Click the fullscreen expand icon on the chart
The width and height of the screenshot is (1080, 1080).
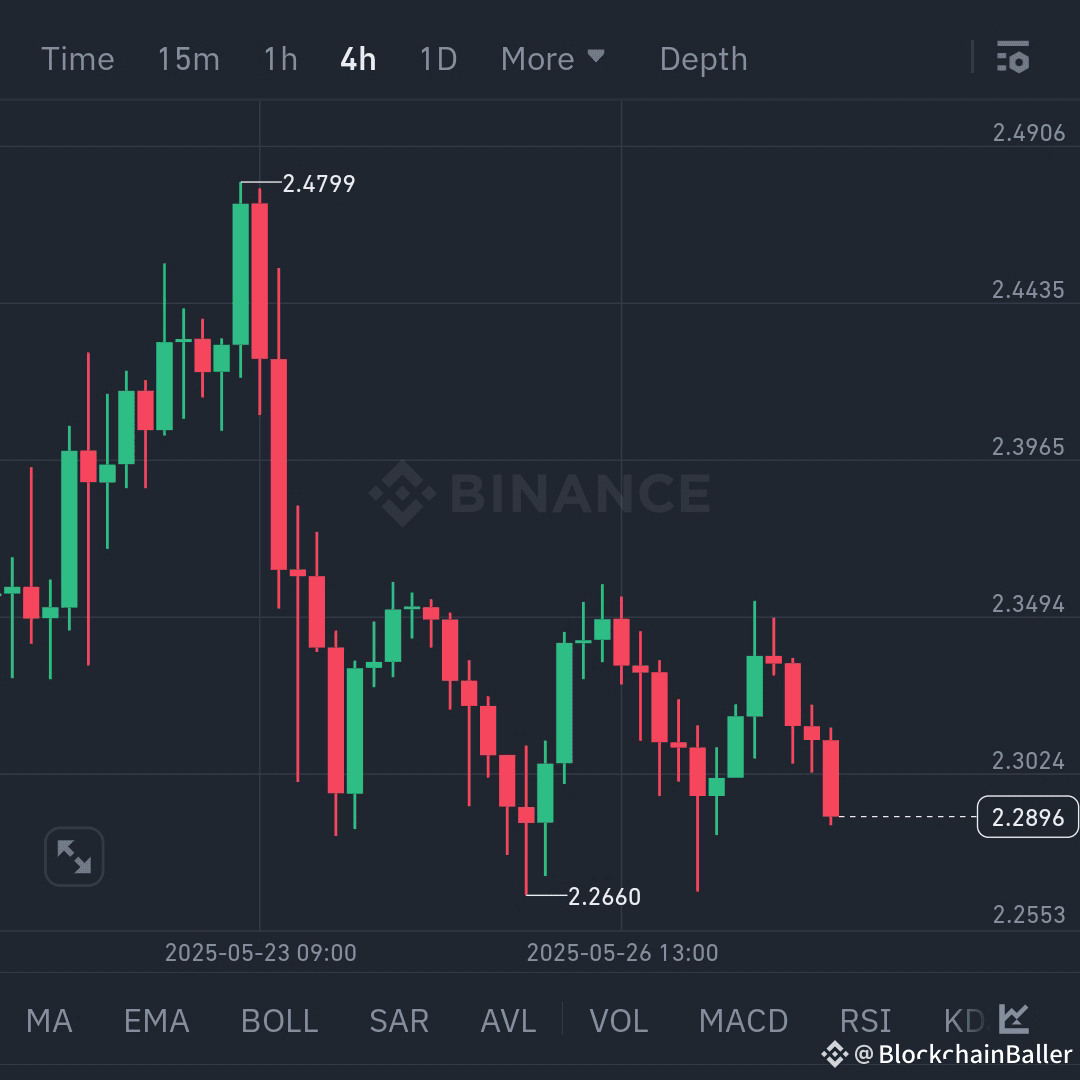tap(73, 856)
